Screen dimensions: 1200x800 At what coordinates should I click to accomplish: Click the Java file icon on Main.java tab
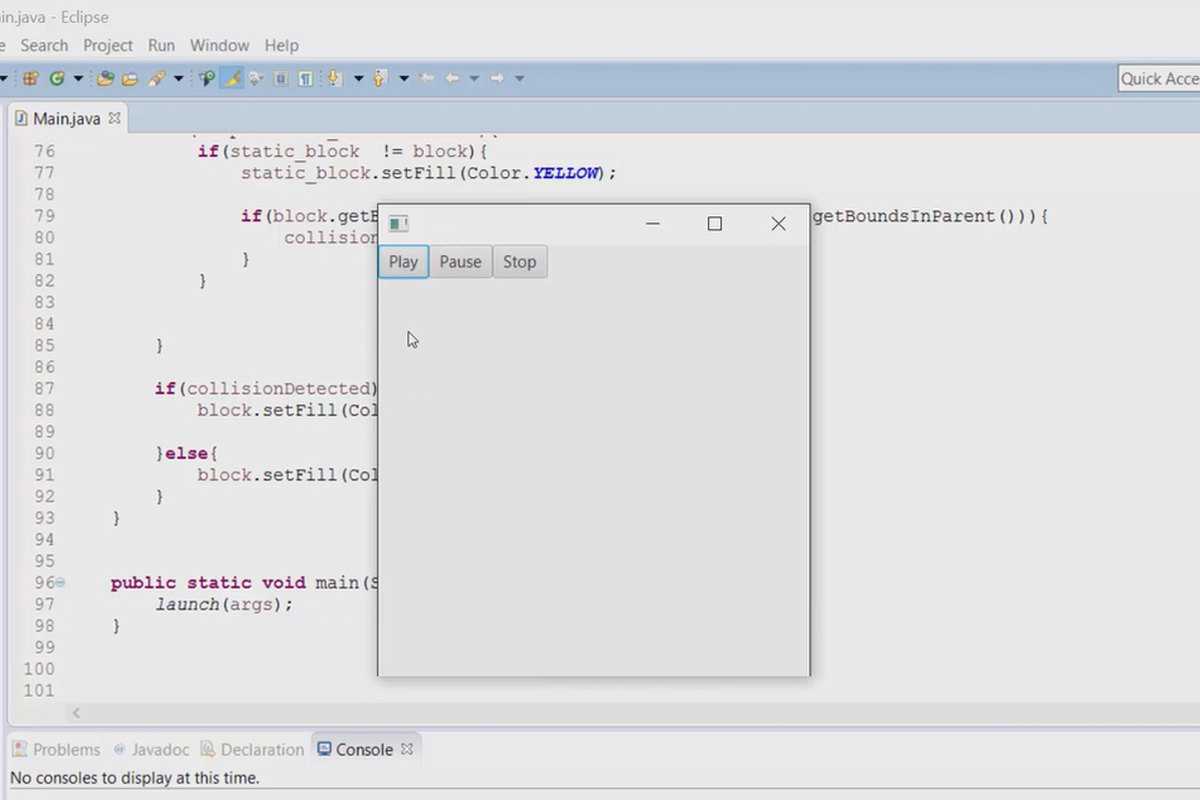coord(21,118)
